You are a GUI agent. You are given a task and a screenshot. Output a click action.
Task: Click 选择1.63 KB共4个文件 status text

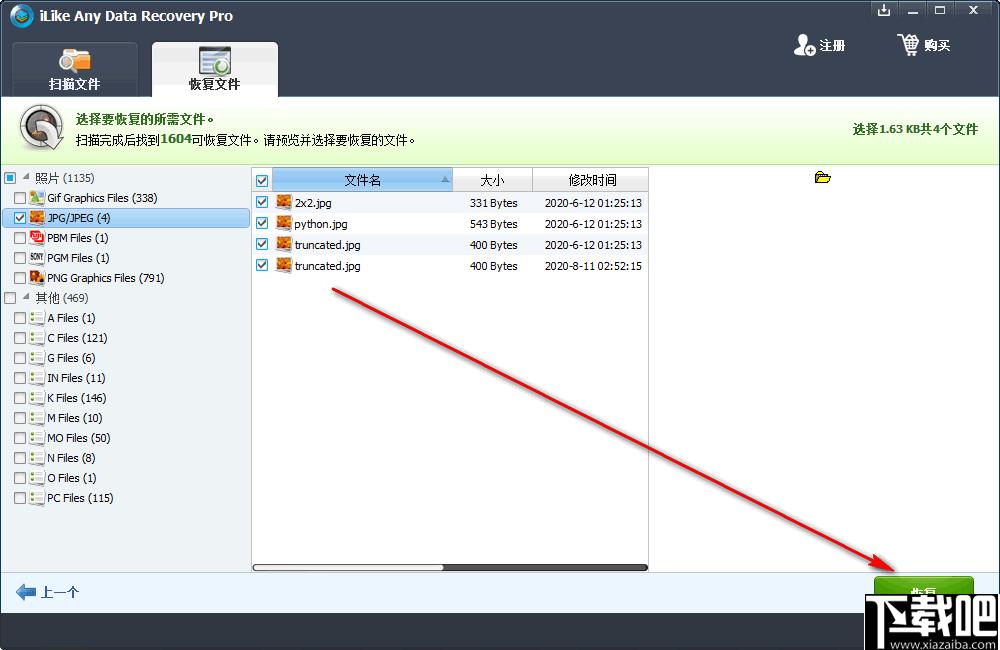(915, 129)
